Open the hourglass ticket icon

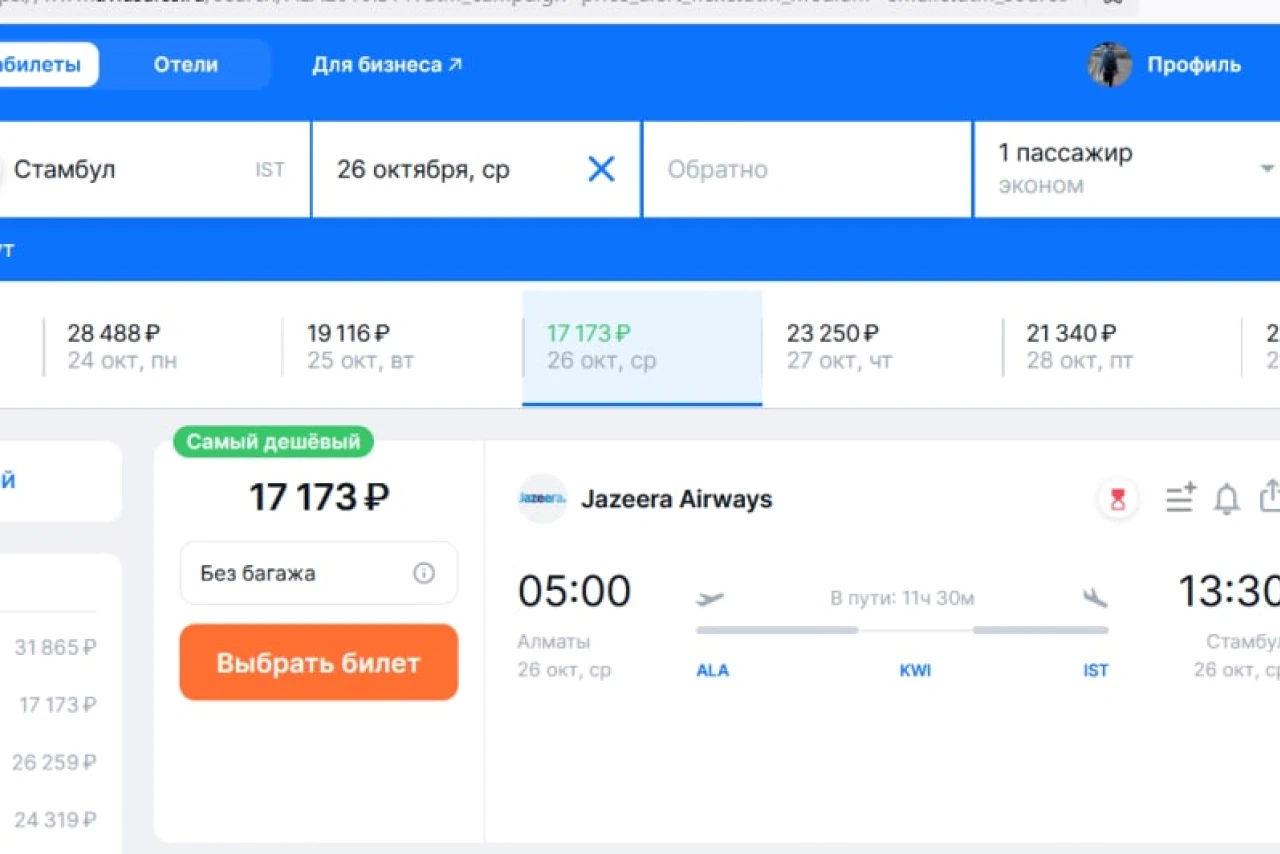1118,499
